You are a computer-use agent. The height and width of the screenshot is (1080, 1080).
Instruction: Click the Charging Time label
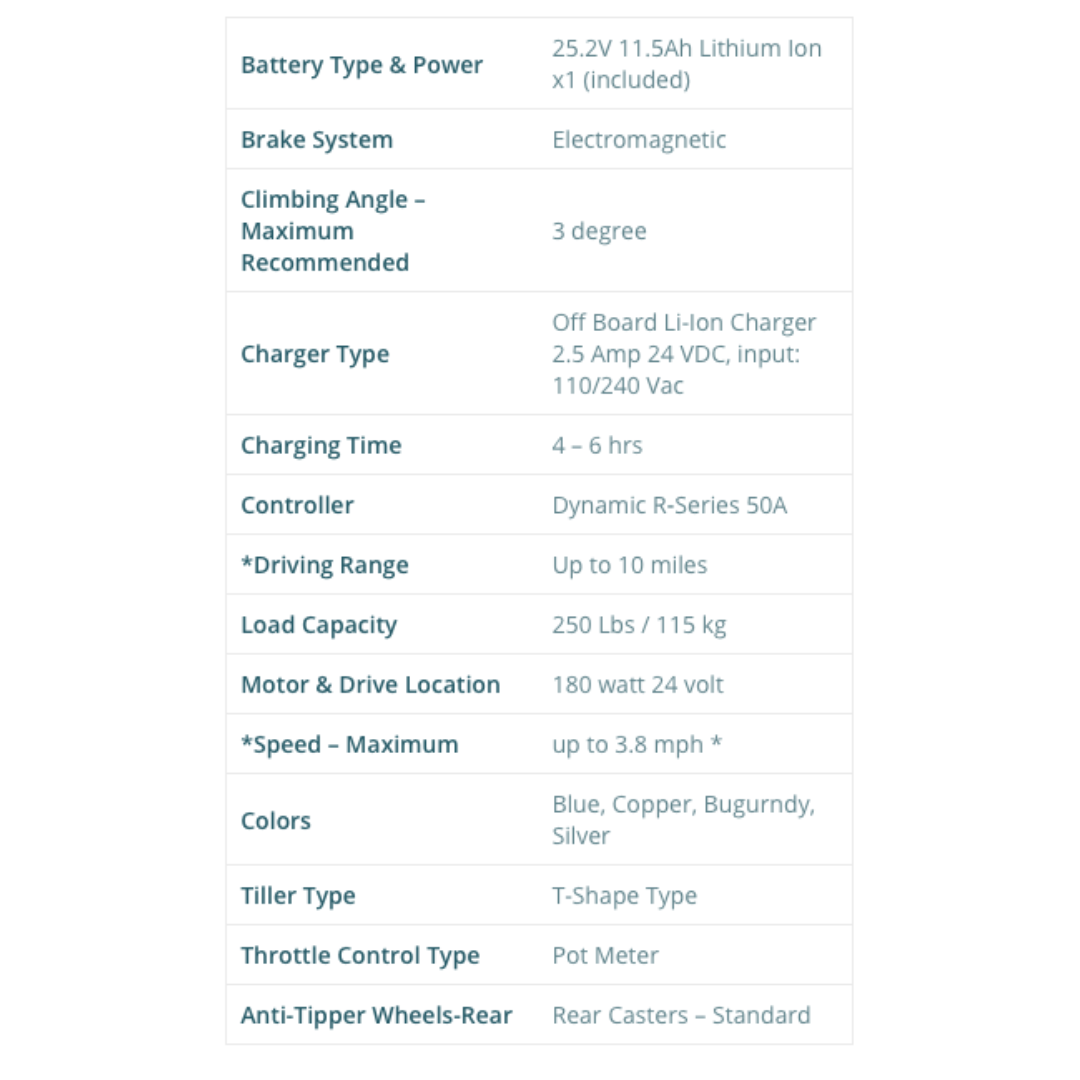[320, 446]
